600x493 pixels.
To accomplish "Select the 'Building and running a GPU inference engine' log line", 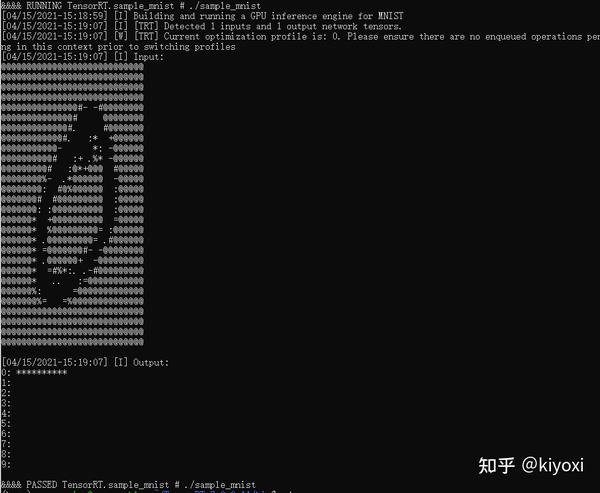I will 202,16.
